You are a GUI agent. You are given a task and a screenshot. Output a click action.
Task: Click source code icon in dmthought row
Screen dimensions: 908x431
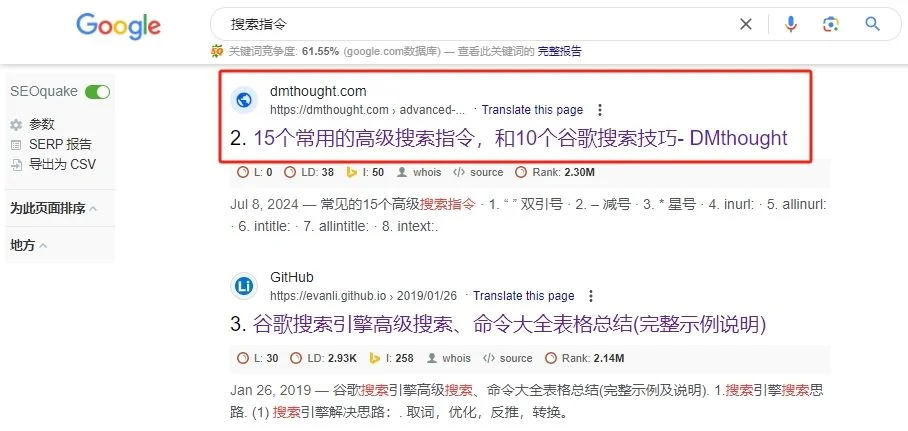coord(459,172)
